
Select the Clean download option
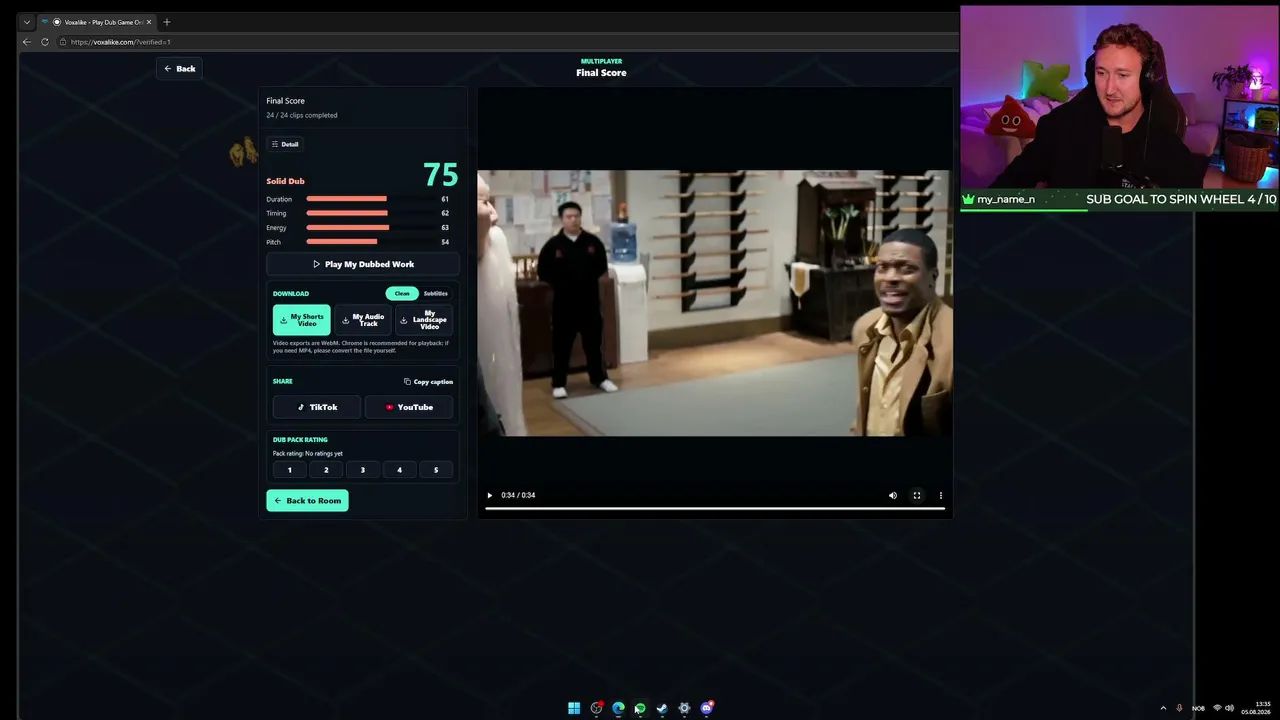(x=402, y=293)
